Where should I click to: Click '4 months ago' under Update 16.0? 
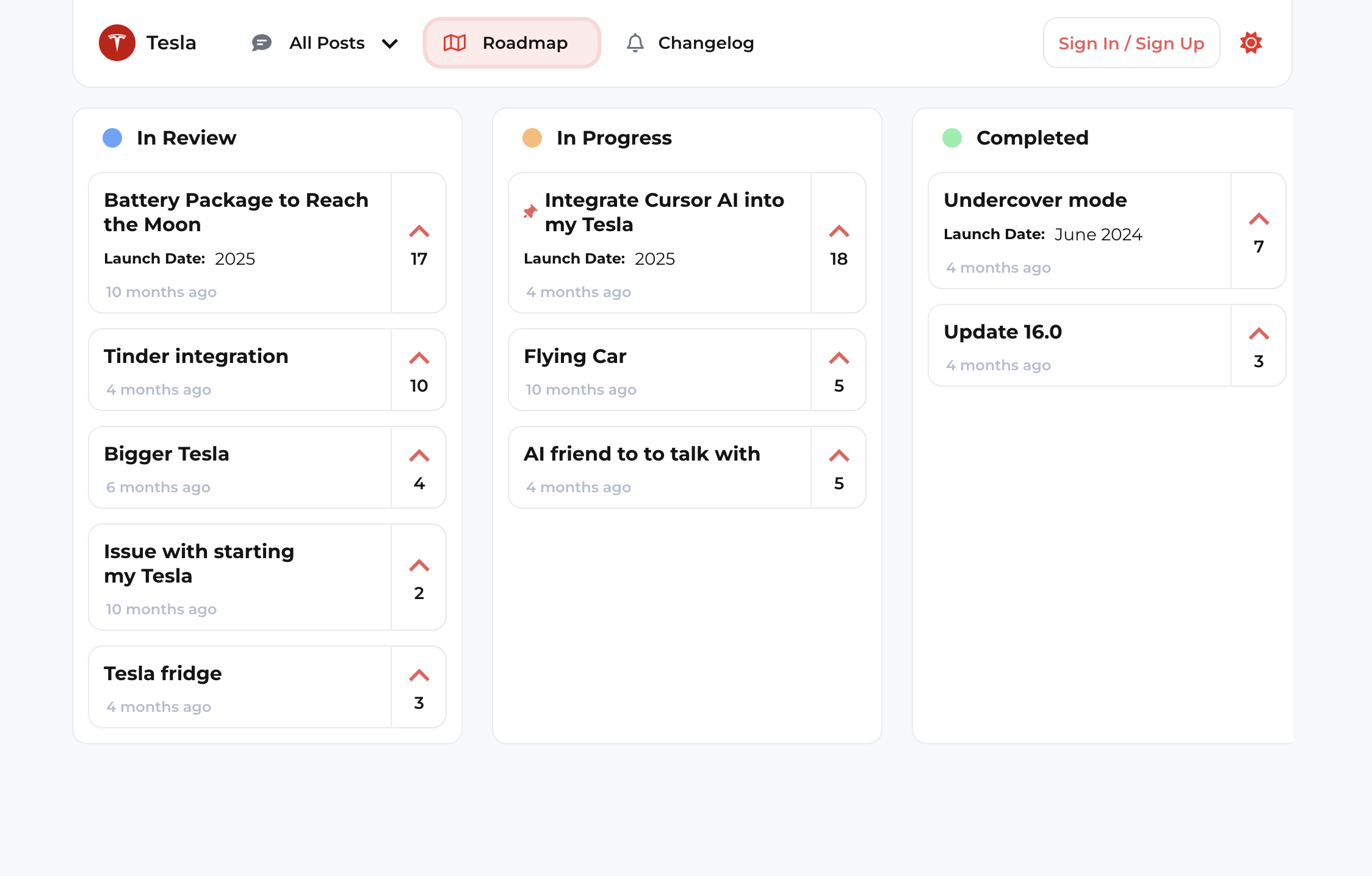pos(998,365)
